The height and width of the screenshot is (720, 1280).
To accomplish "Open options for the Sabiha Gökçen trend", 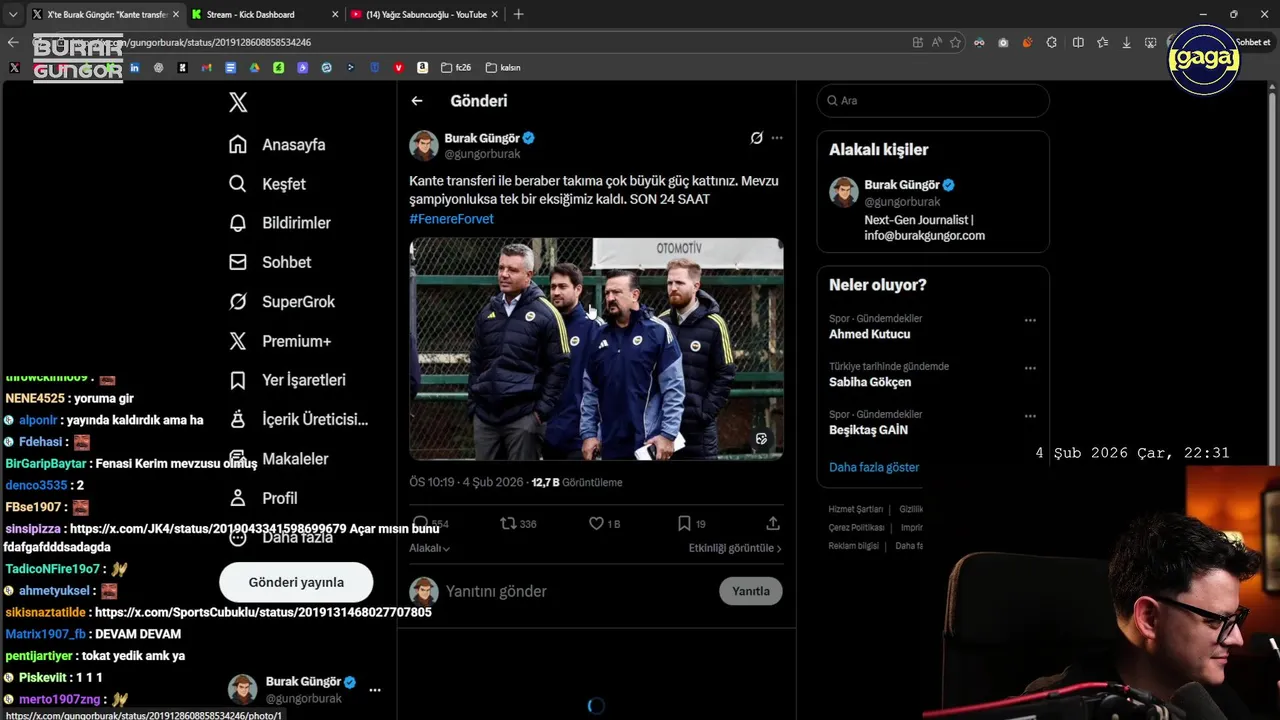I will [x=1030, y=369].
